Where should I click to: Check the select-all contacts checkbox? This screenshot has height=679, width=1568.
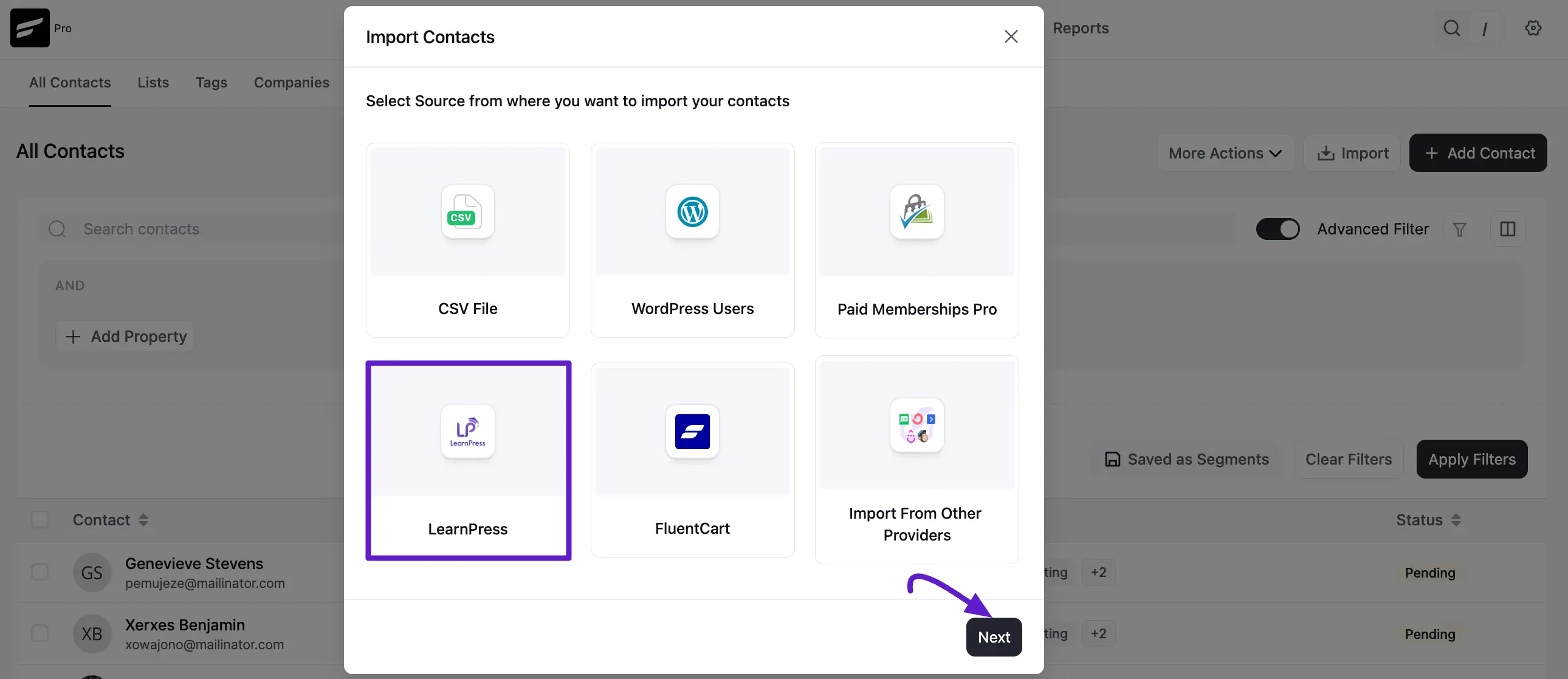click(x=40, y=520)
